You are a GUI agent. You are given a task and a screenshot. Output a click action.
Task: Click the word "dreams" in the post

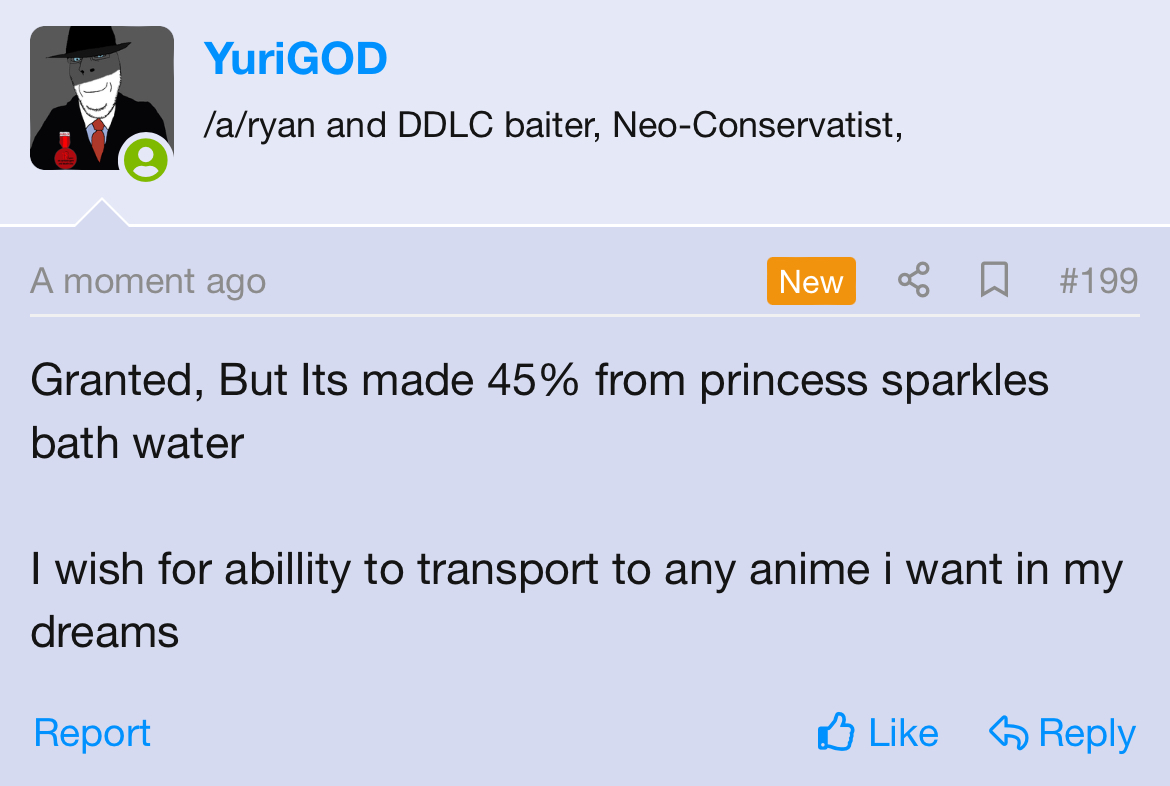105,632
